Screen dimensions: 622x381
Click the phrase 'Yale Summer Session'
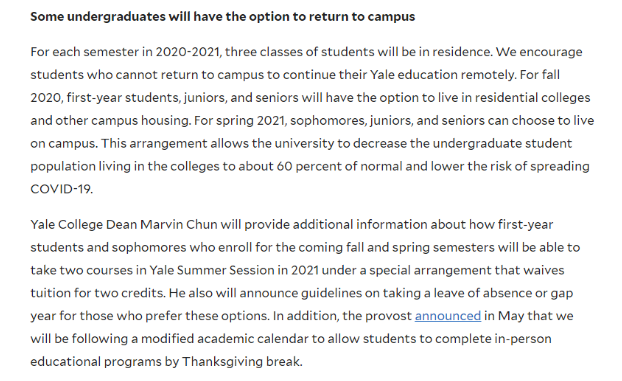click(x=212, y=270)
